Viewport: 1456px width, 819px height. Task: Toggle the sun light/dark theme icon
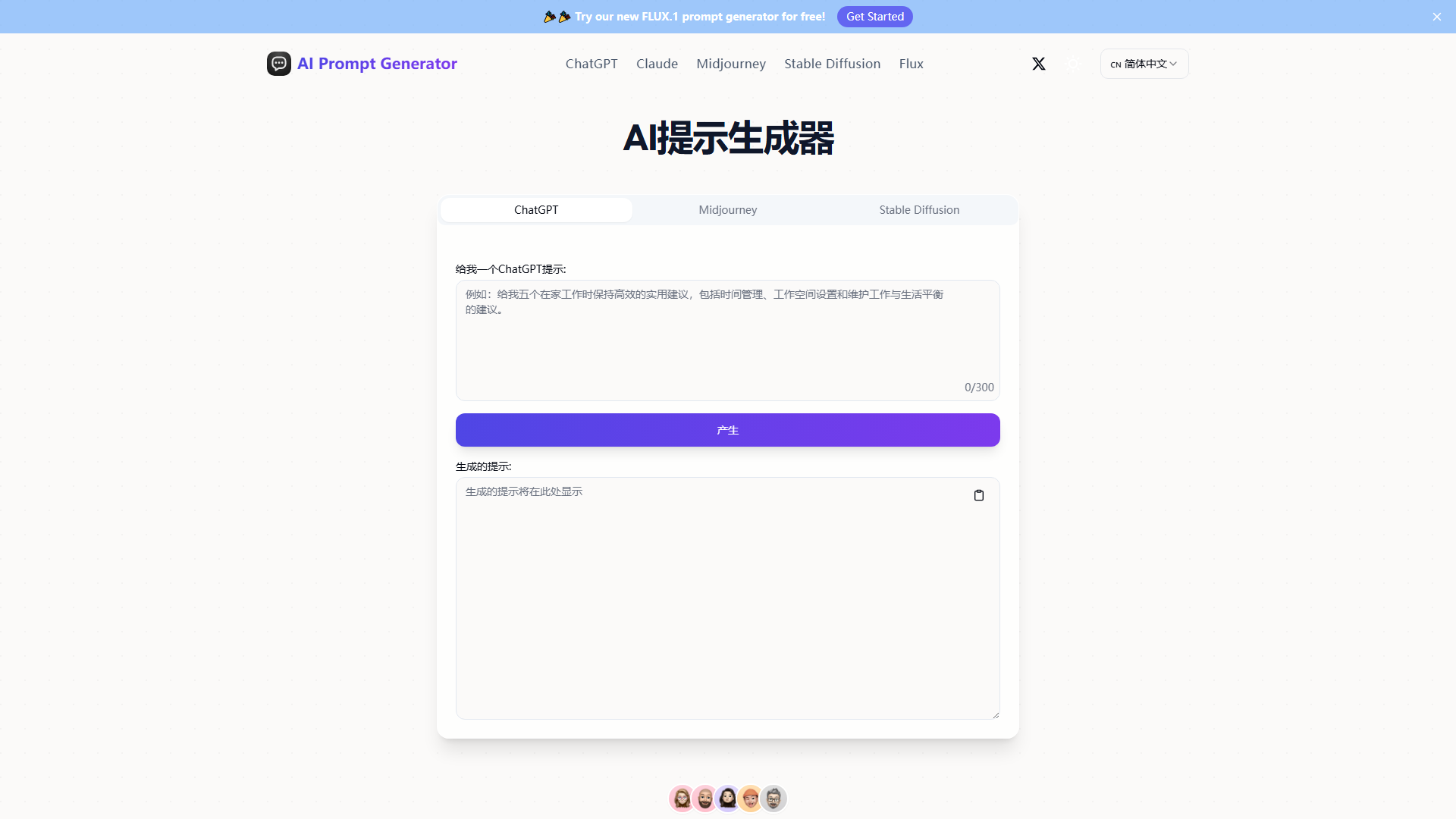[x=1072, y=64]
